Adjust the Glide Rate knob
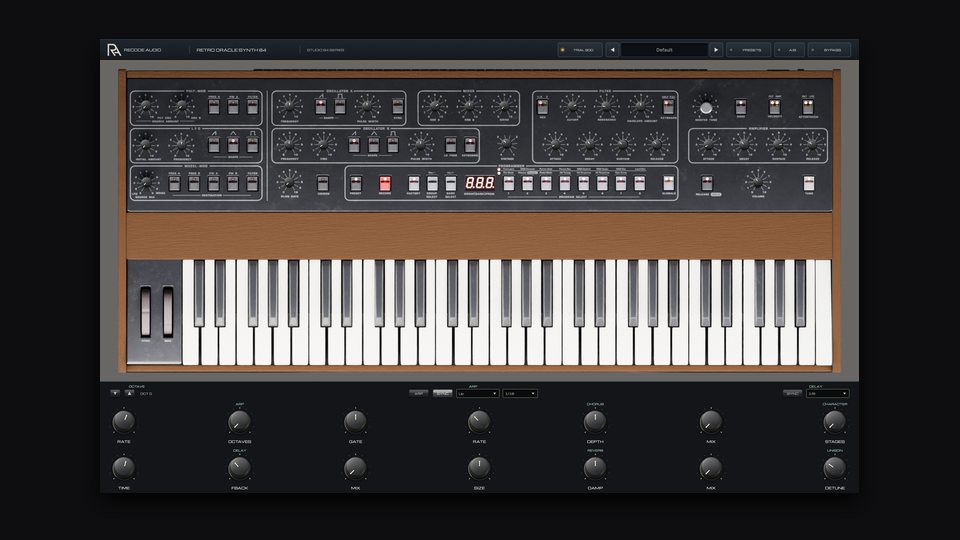 289,182
